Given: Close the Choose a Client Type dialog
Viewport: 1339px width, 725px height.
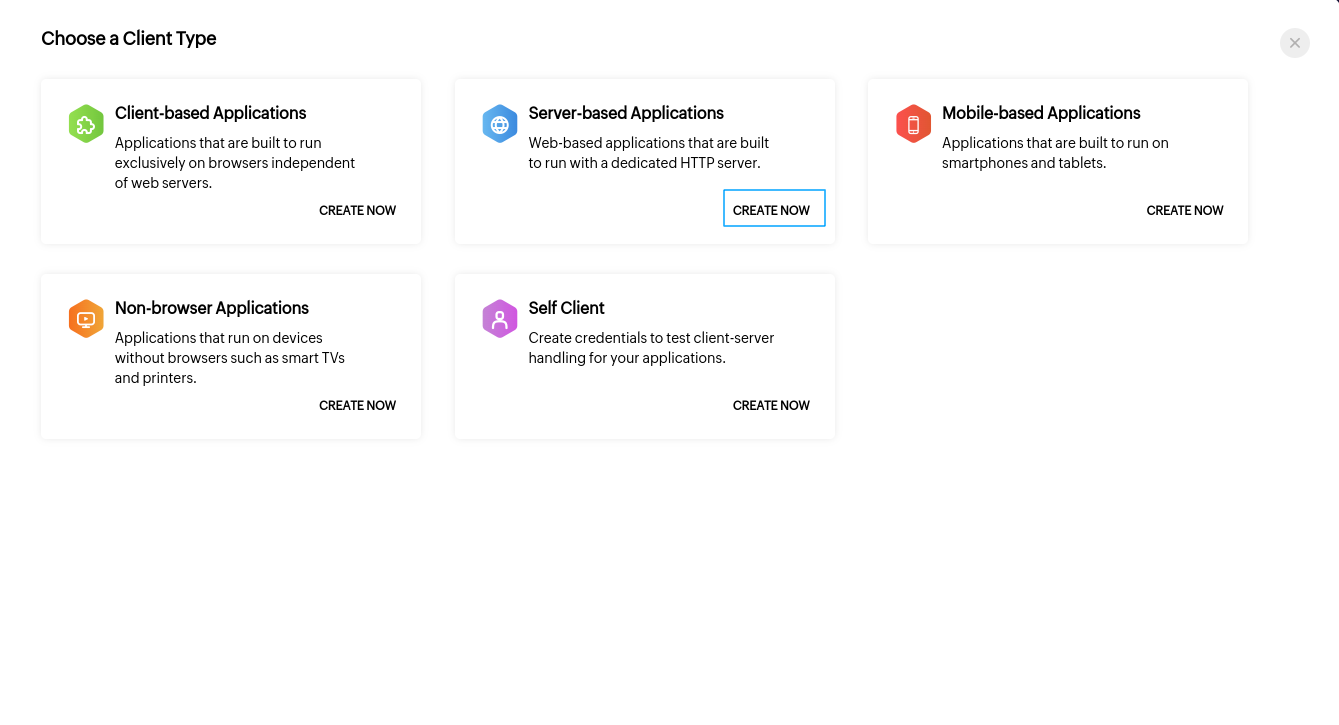Looking at the screenshot, I should (1295, 43).
